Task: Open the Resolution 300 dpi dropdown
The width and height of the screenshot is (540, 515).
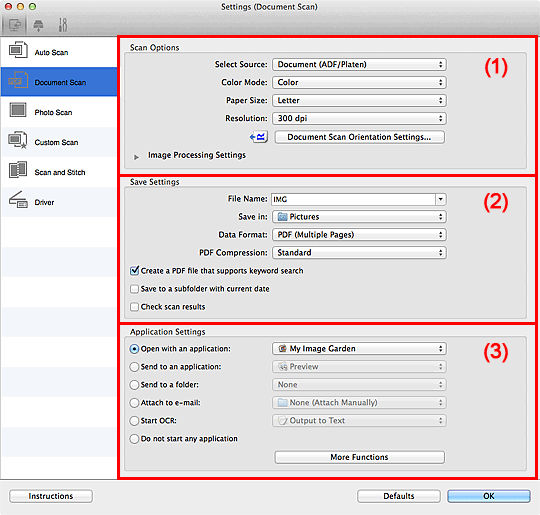Action: point(359,118)
